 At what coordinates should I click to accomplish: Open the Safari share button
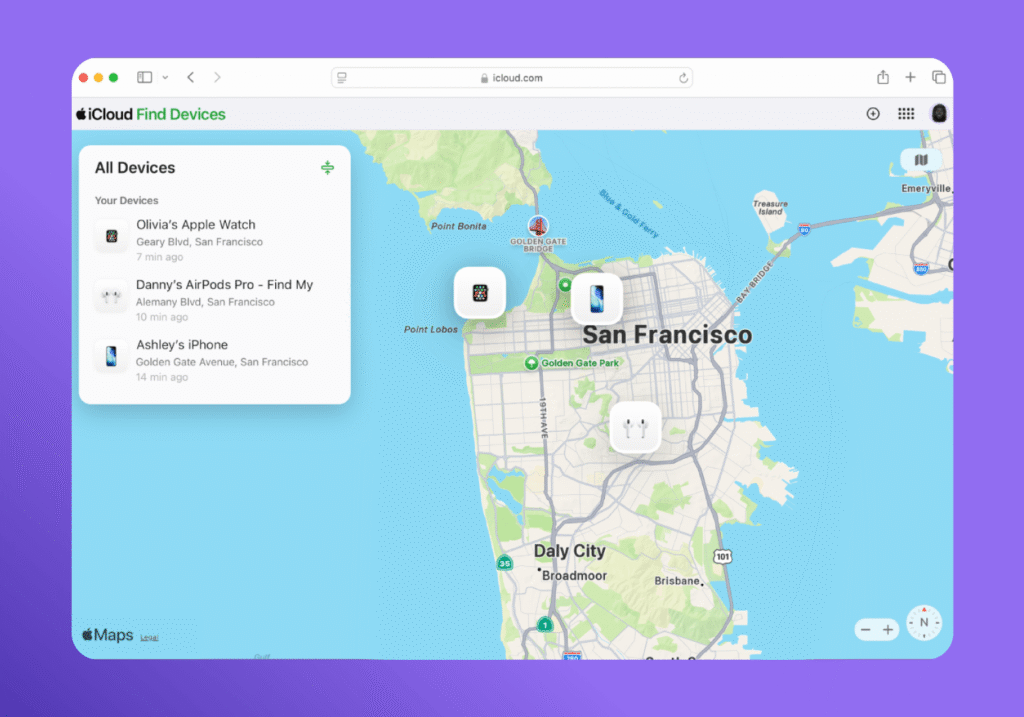pyautogui.click(x=883, y=77)
